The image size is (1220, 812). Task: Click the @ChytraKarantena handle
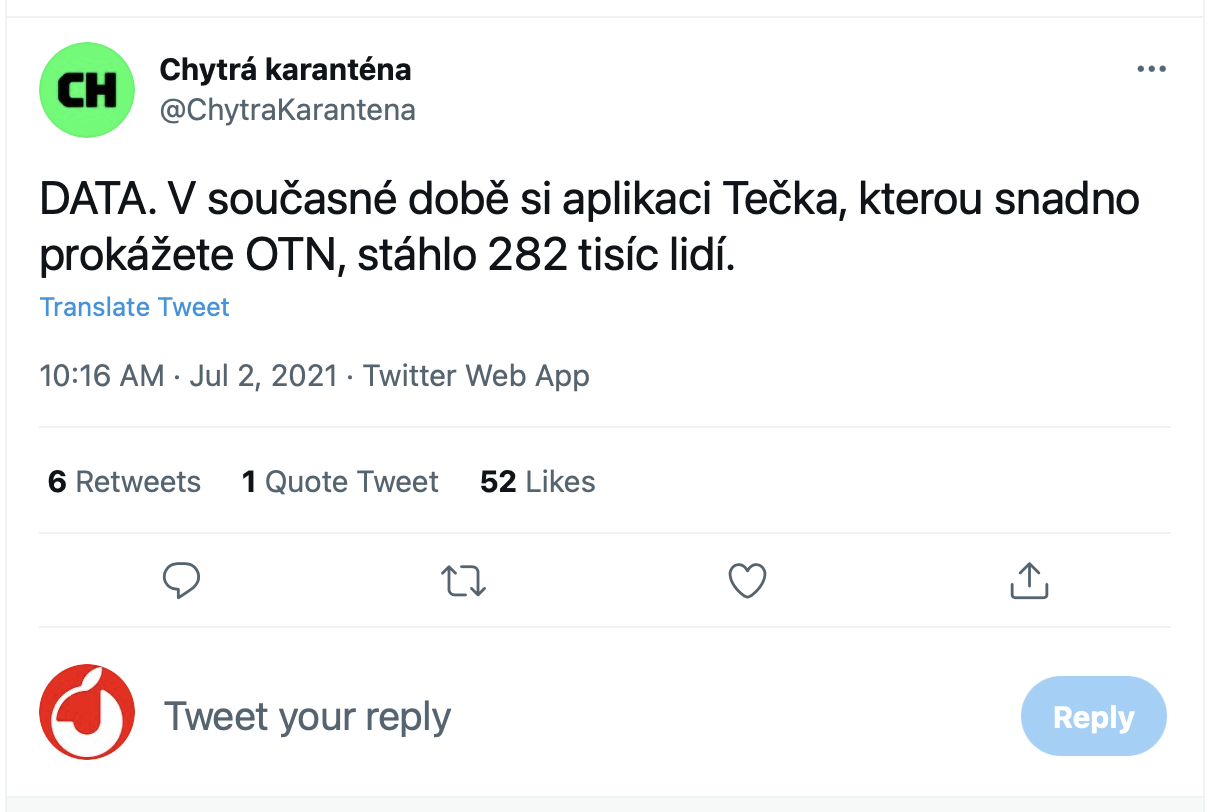point(288,110)
